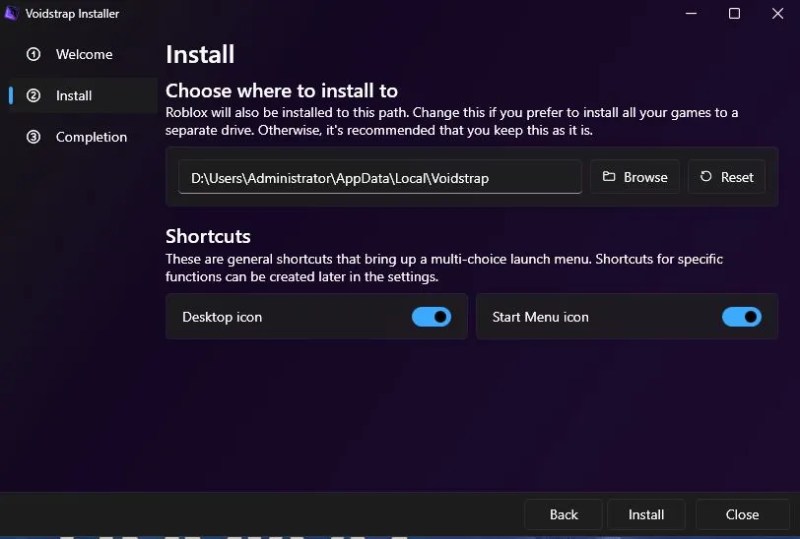Click the 'Start Menu icon' label
The width and height of the screenshot is (800, 539).
tap(540, 317)
